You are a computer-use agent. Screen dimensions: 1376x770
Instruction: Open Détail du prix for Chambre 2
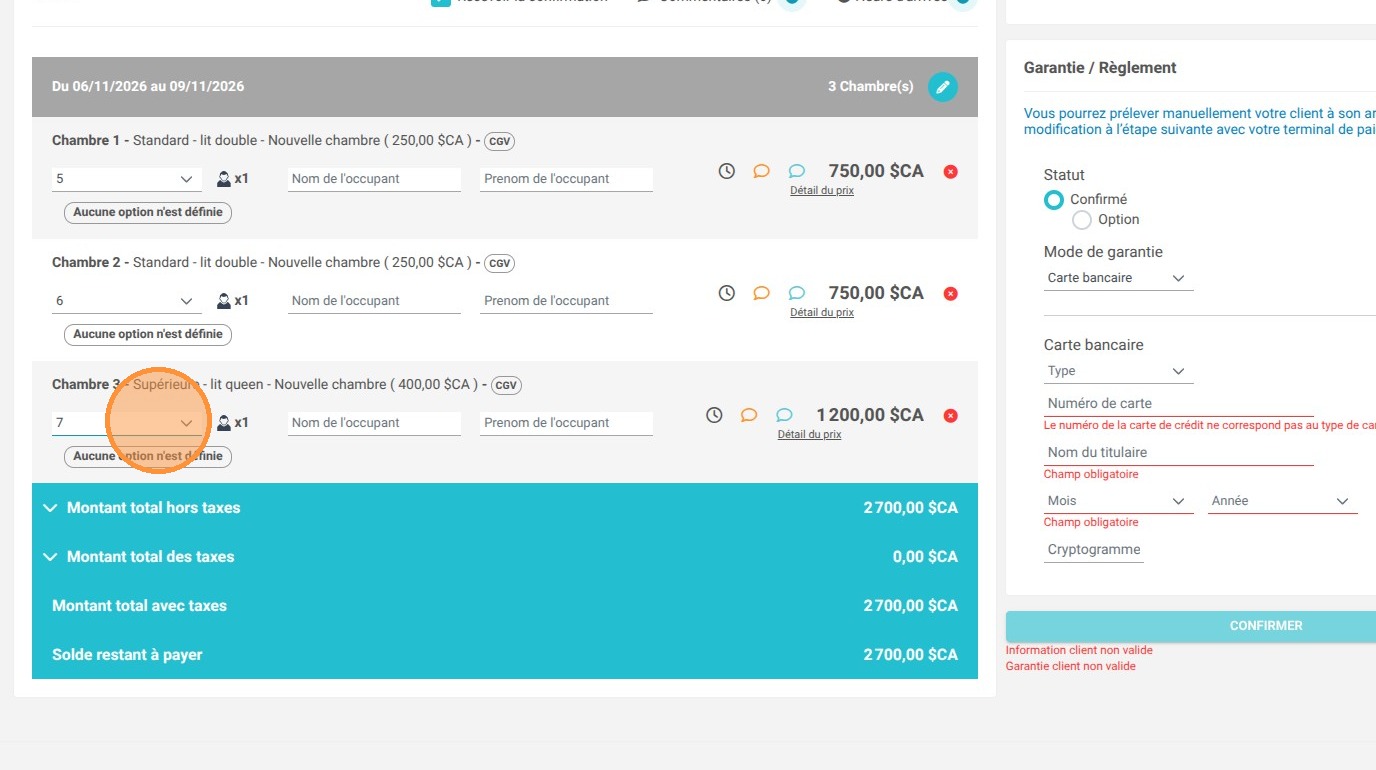pyautogui.click(x=822, y=312)
